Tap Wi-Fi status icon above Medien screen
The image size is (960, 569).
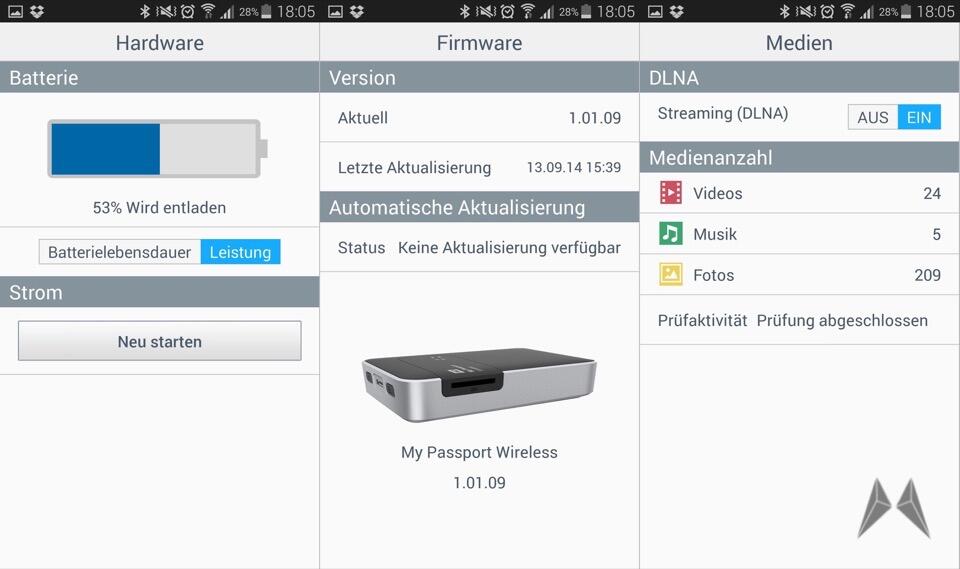tap(848, 11)
